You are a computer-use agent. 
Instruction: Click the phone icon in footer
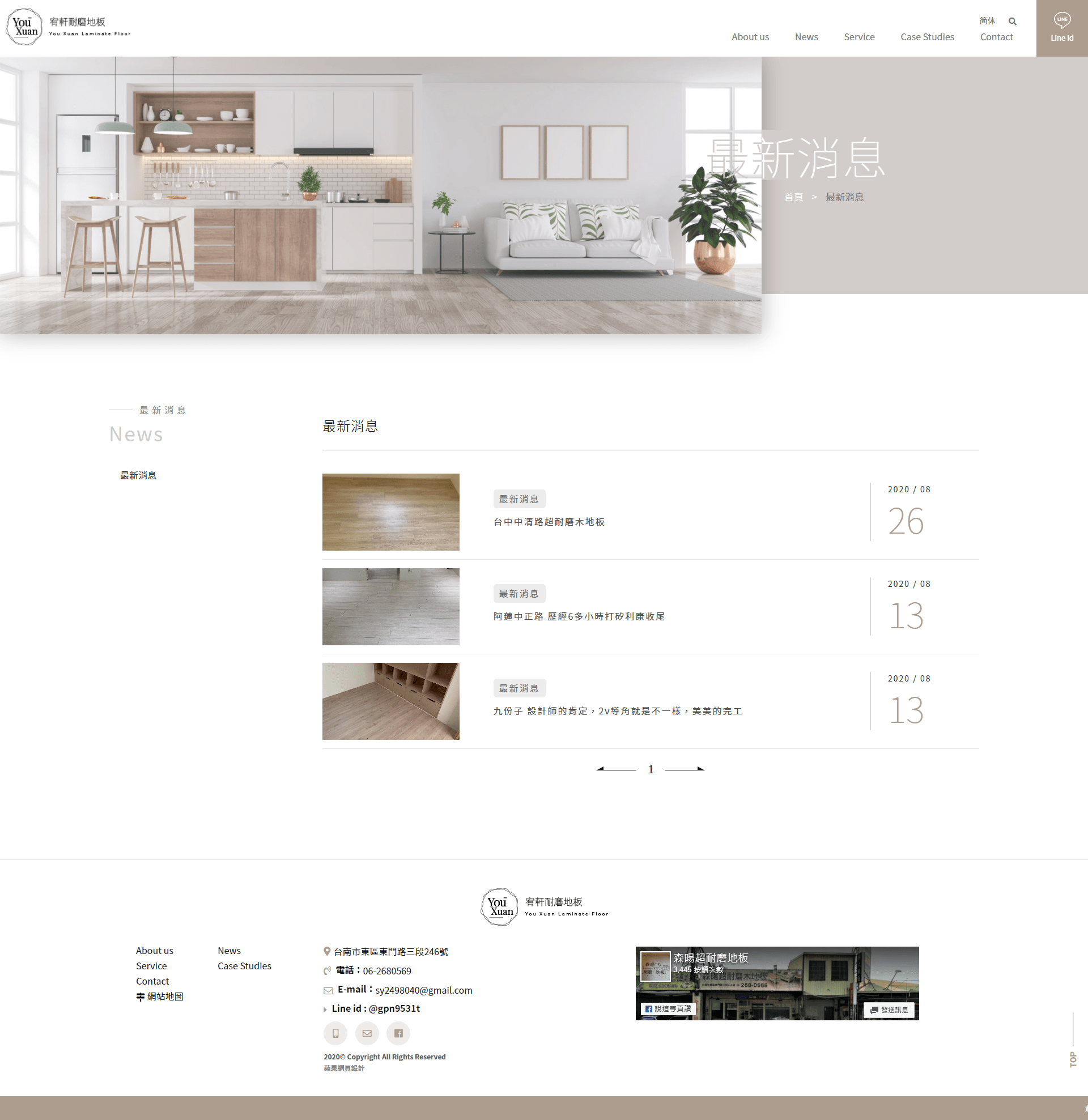point(335,1033)
